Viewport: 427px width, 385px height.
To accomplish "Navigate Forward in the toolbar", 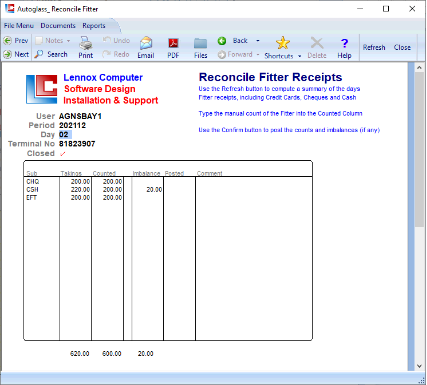I will [x=235, y=54].
